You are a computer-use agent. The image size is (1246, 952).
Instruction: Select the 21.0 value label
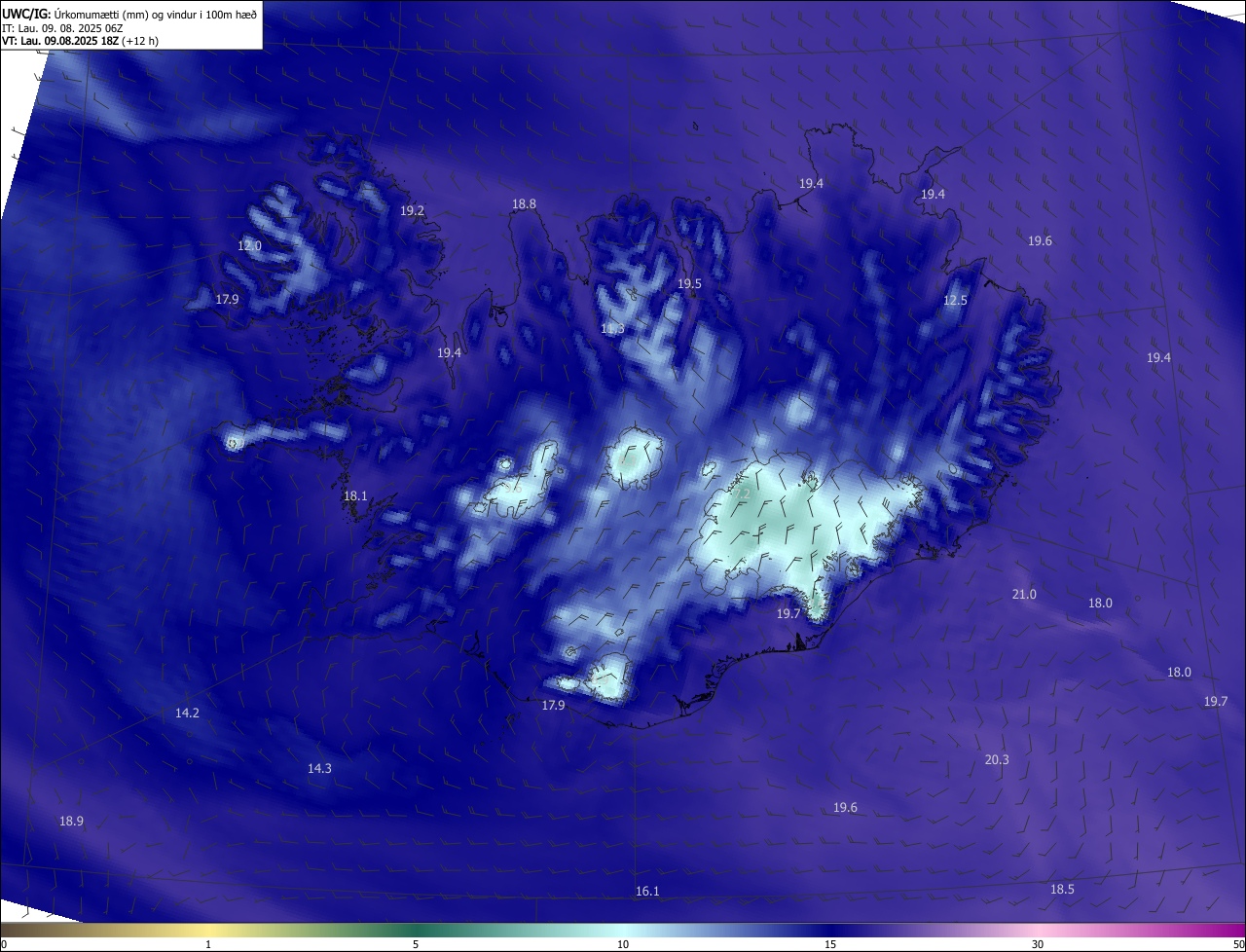coord(1025,595)
